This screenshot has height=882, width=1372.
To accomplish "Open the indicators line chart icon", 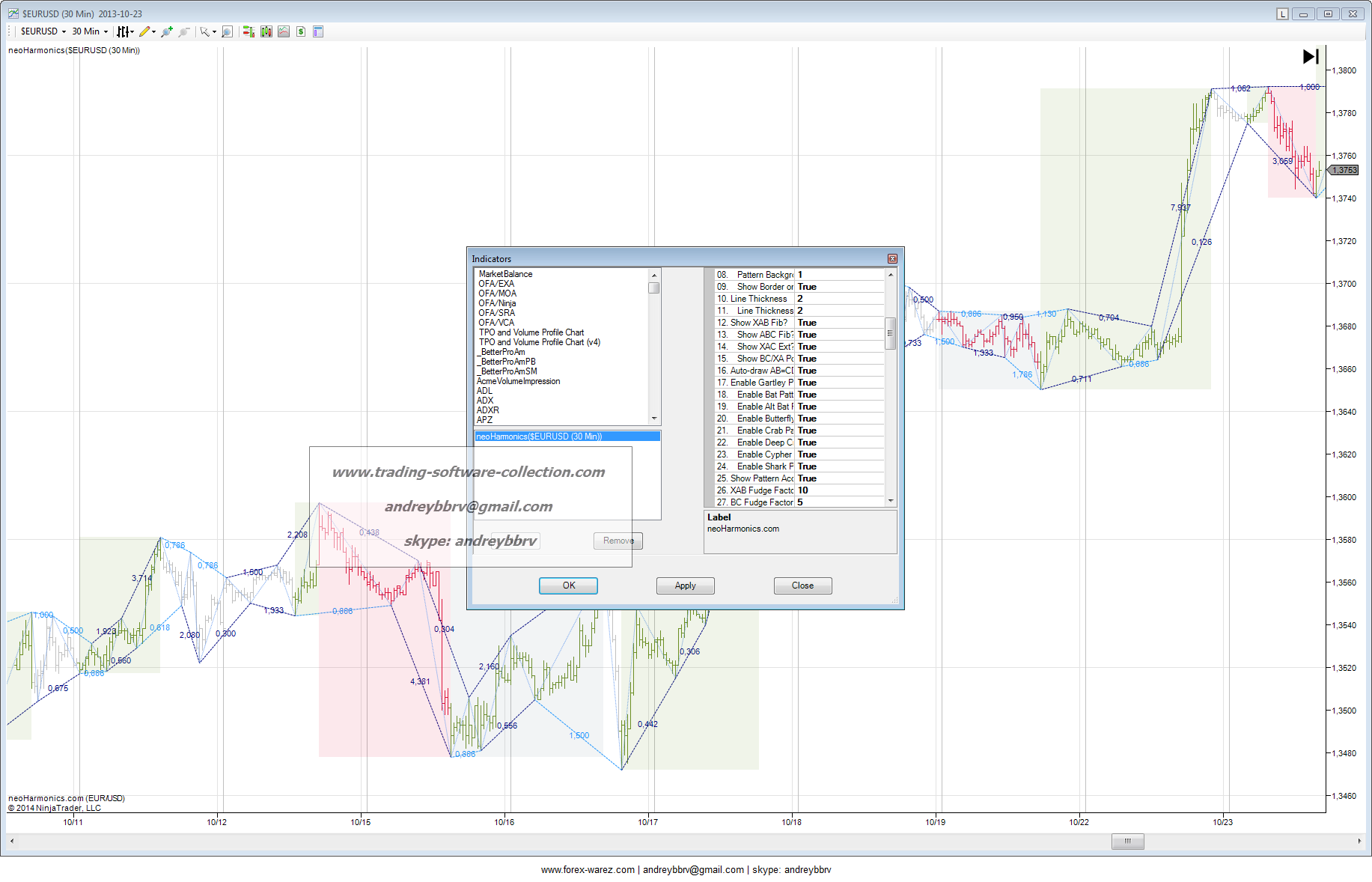I will coord(284,31).
